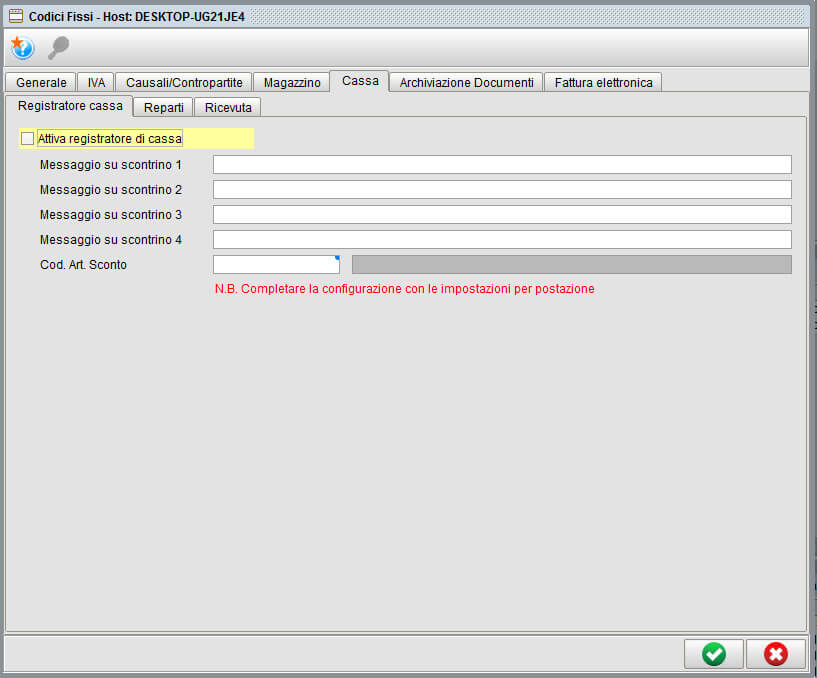Focus the Messaggio su scontrino 2 field
This screenshot has width=817, height=678.
(502, 190)
